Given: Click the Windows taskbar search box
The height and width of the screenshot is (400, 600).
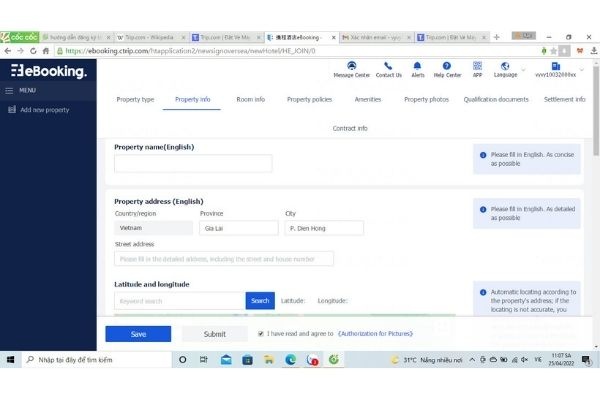Looking at the screenshot, I should click(98, 360).
